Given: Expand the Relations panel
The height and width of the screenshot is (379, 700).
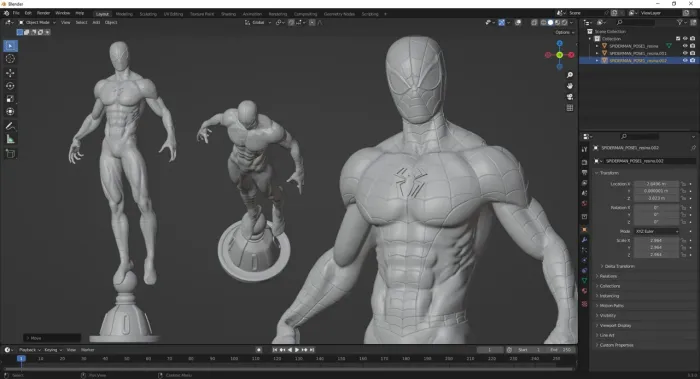Looking at the screenshot, I should click(608, 276).
